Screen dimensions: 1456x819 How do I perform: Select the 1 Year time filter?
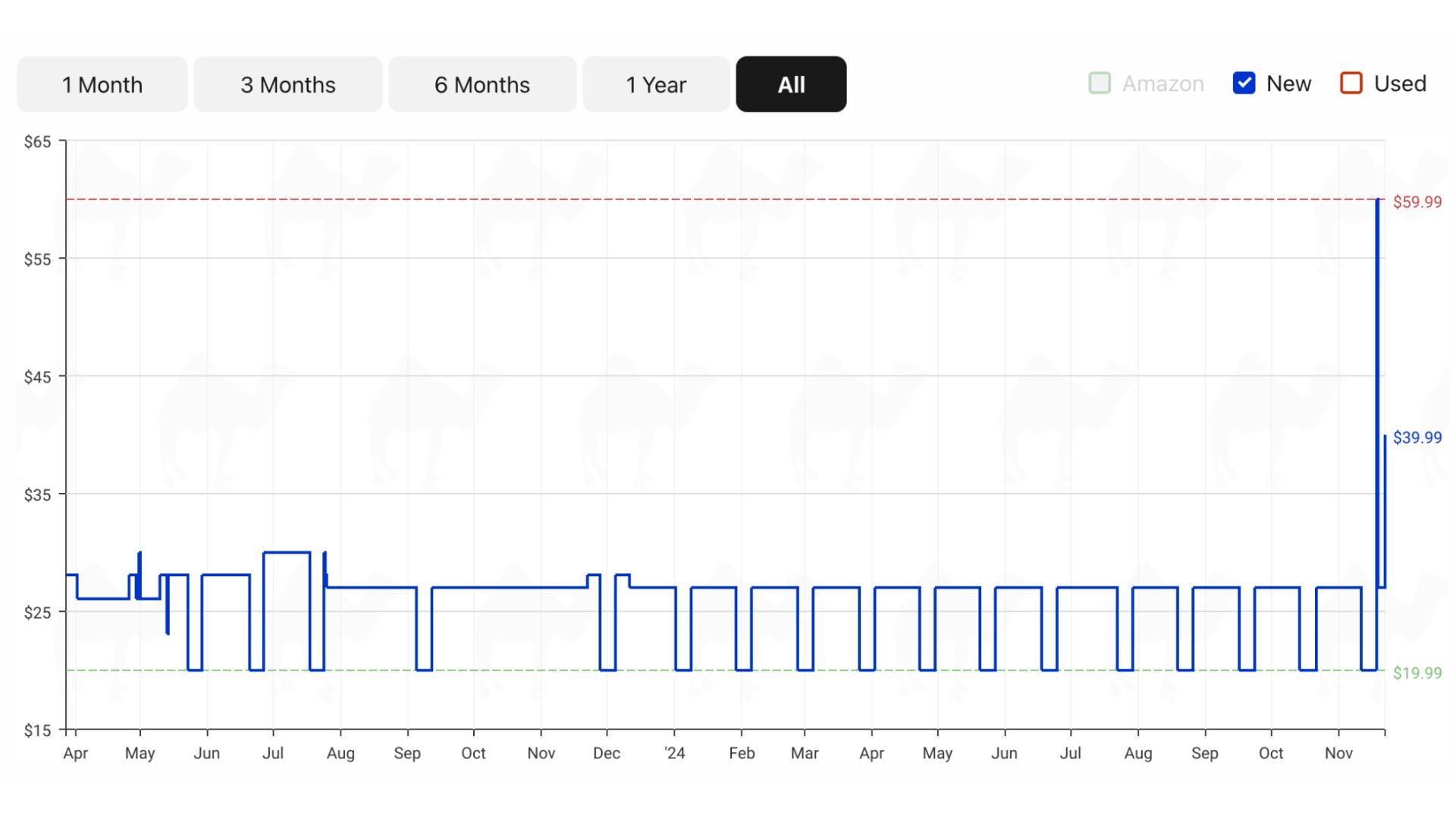point(656,85)
